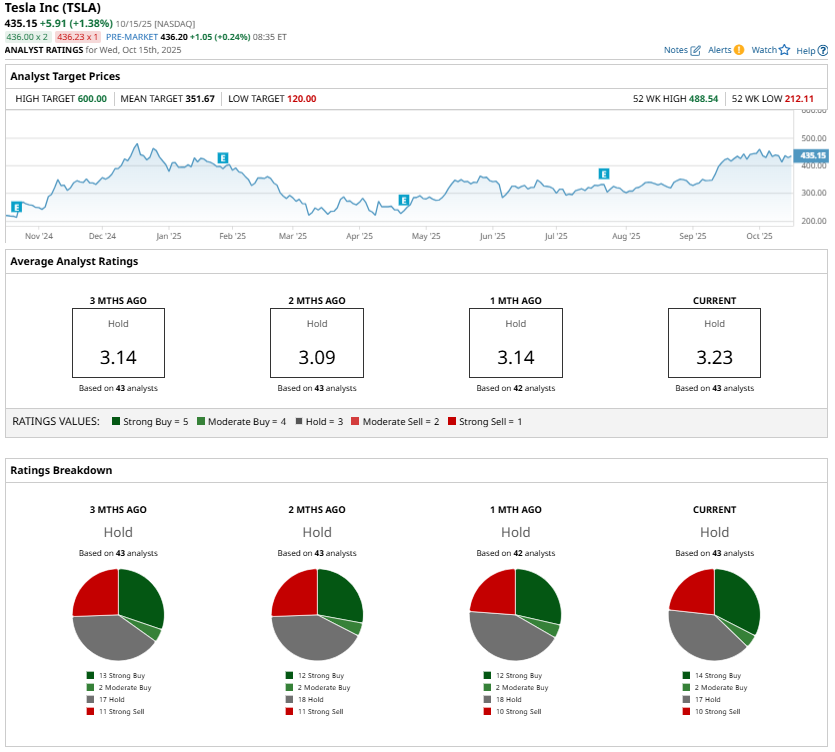Click the 2 Mths Ago ratings pie chart
The image size is (835, 752).
317,614
